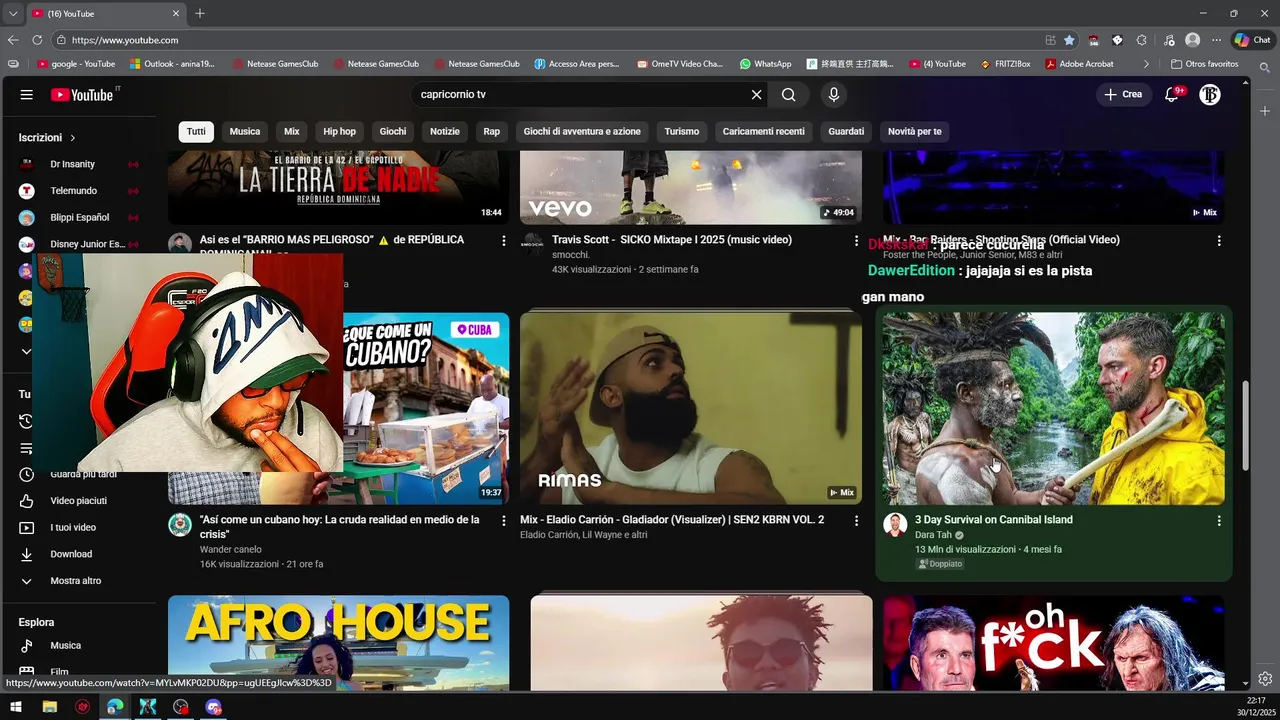1280x720 pixels.
Task: Expand more subscriptions with down chevron
Action: (x=27, y=351)
